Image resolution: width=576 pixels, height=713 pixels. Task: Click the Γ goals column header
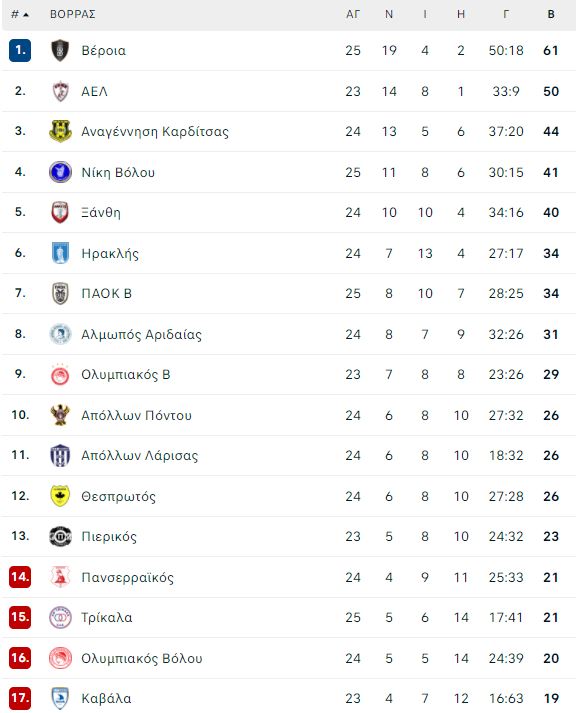506,15
